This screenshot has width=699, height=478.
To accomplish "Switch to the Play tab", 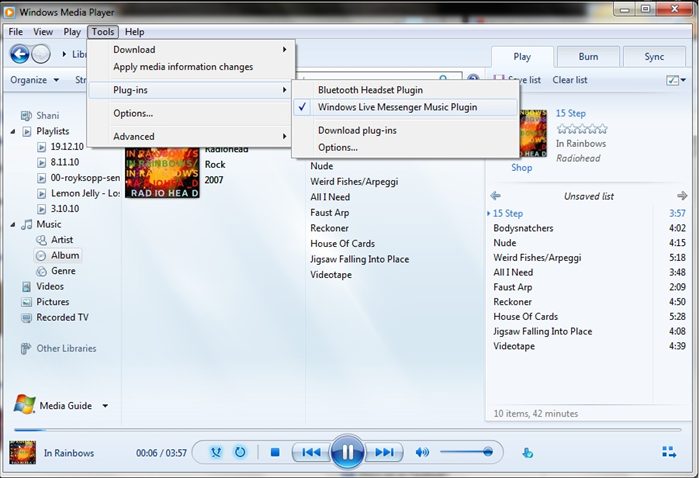I will pos(522,57).
